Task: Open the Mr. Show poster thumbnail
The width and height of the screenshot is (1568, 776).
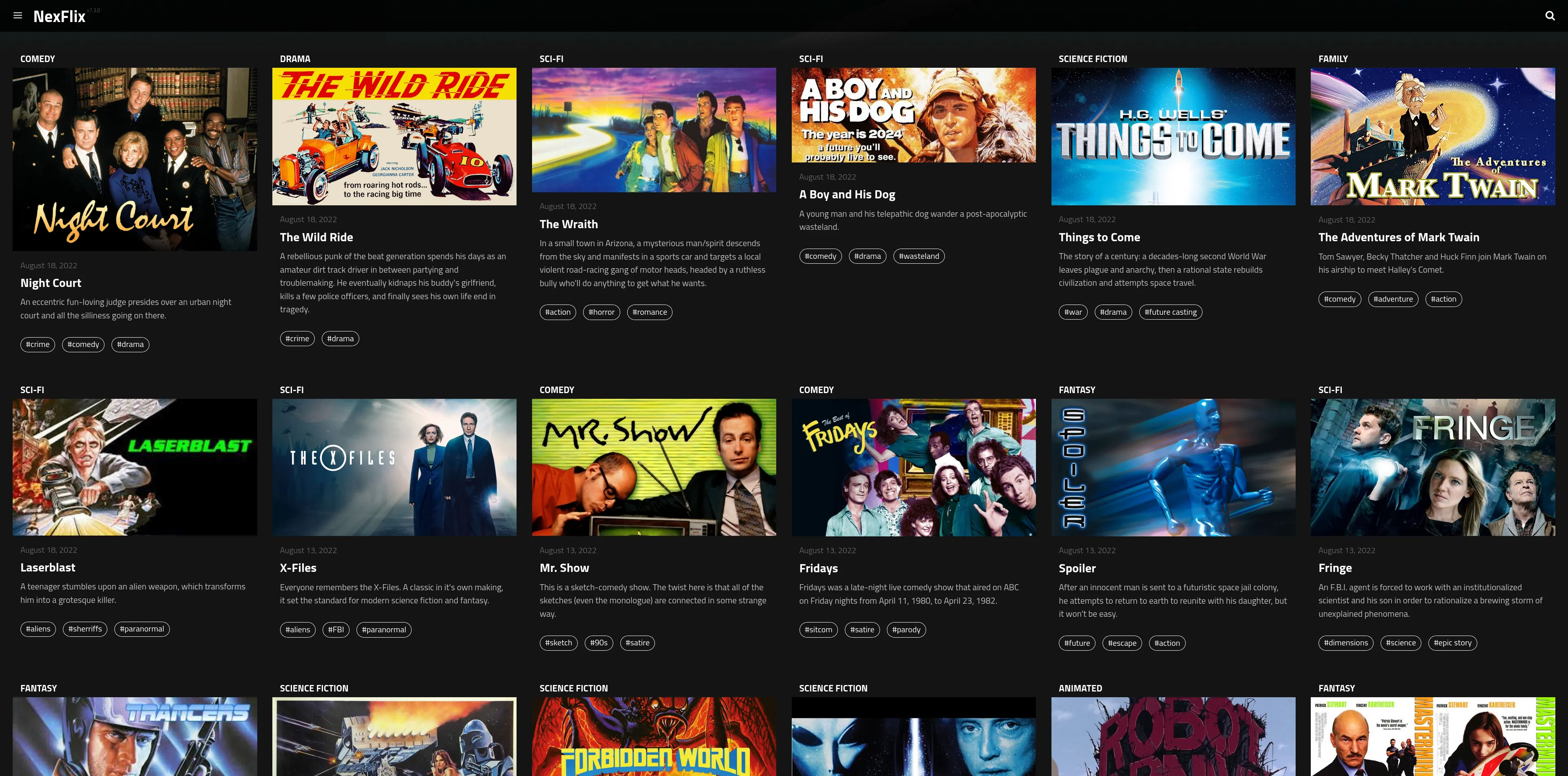Action: tap(654, 467)
